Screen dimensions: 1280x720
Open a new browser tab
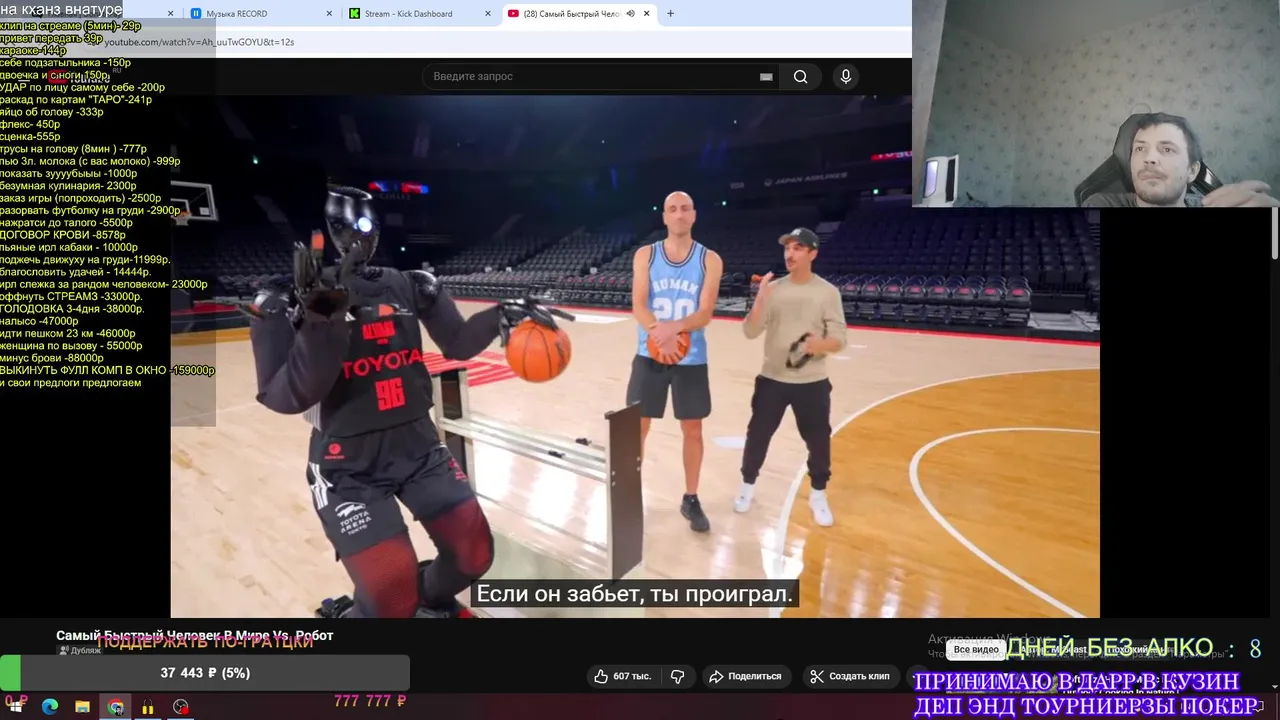670,14
